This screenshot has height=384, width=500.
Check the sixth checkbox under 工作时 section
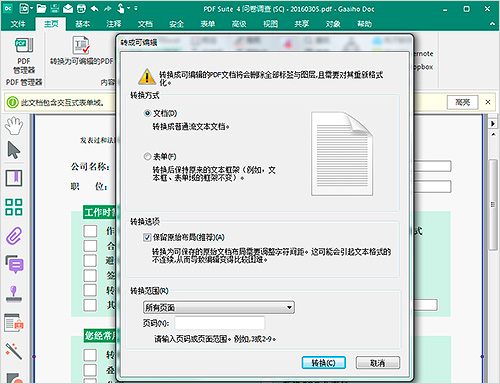pos(90,305)
